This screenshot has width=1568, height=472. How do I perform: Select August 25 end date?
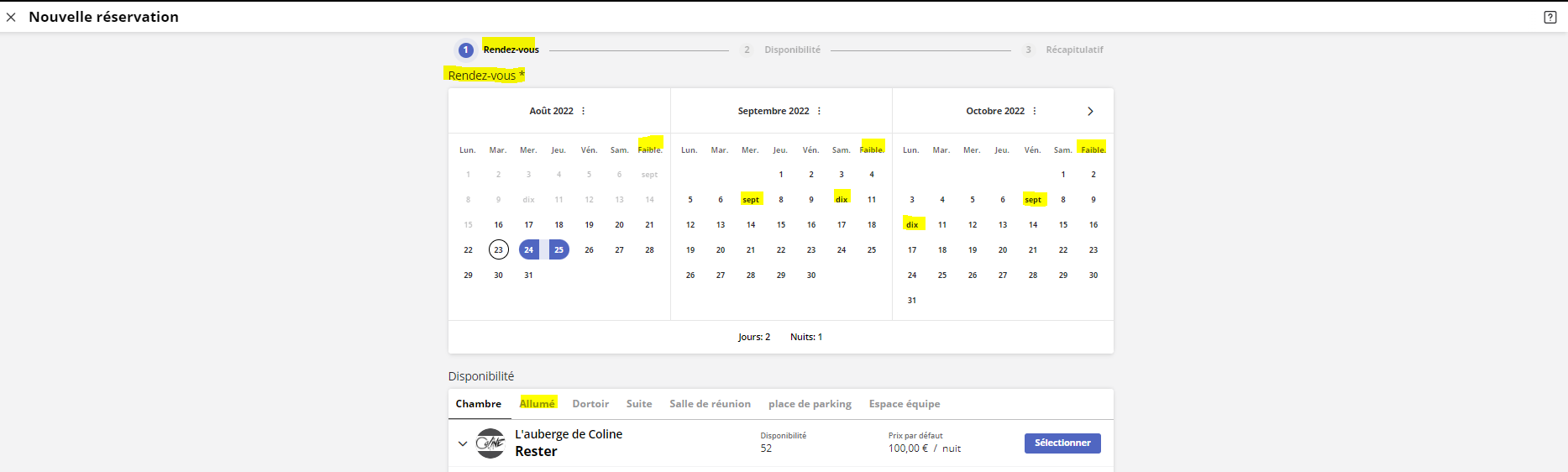[x=559, y=249]
